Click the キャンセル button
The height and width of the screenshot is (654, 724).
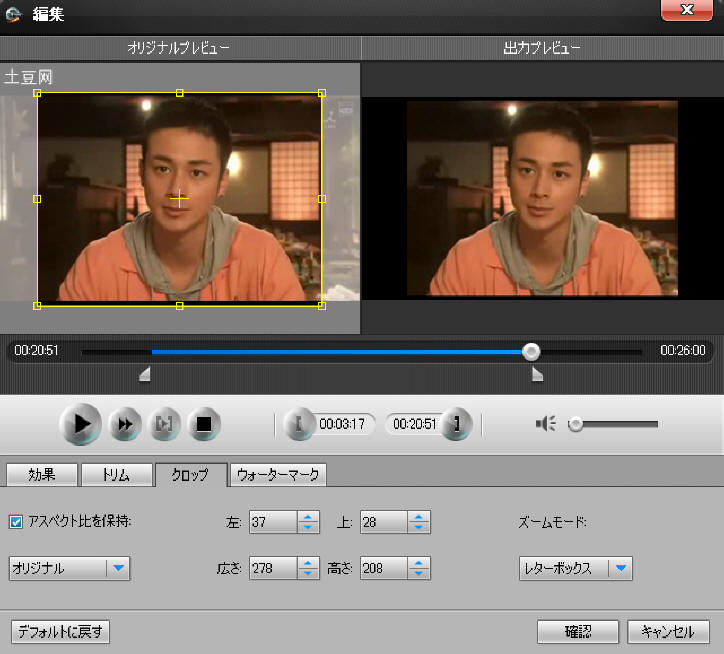coord(668,631)
